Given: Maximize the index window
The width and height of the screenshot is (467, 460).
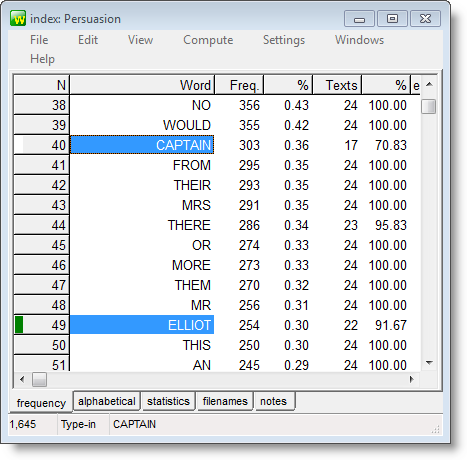Looking at the screenshot, I should tap(392, 19).
